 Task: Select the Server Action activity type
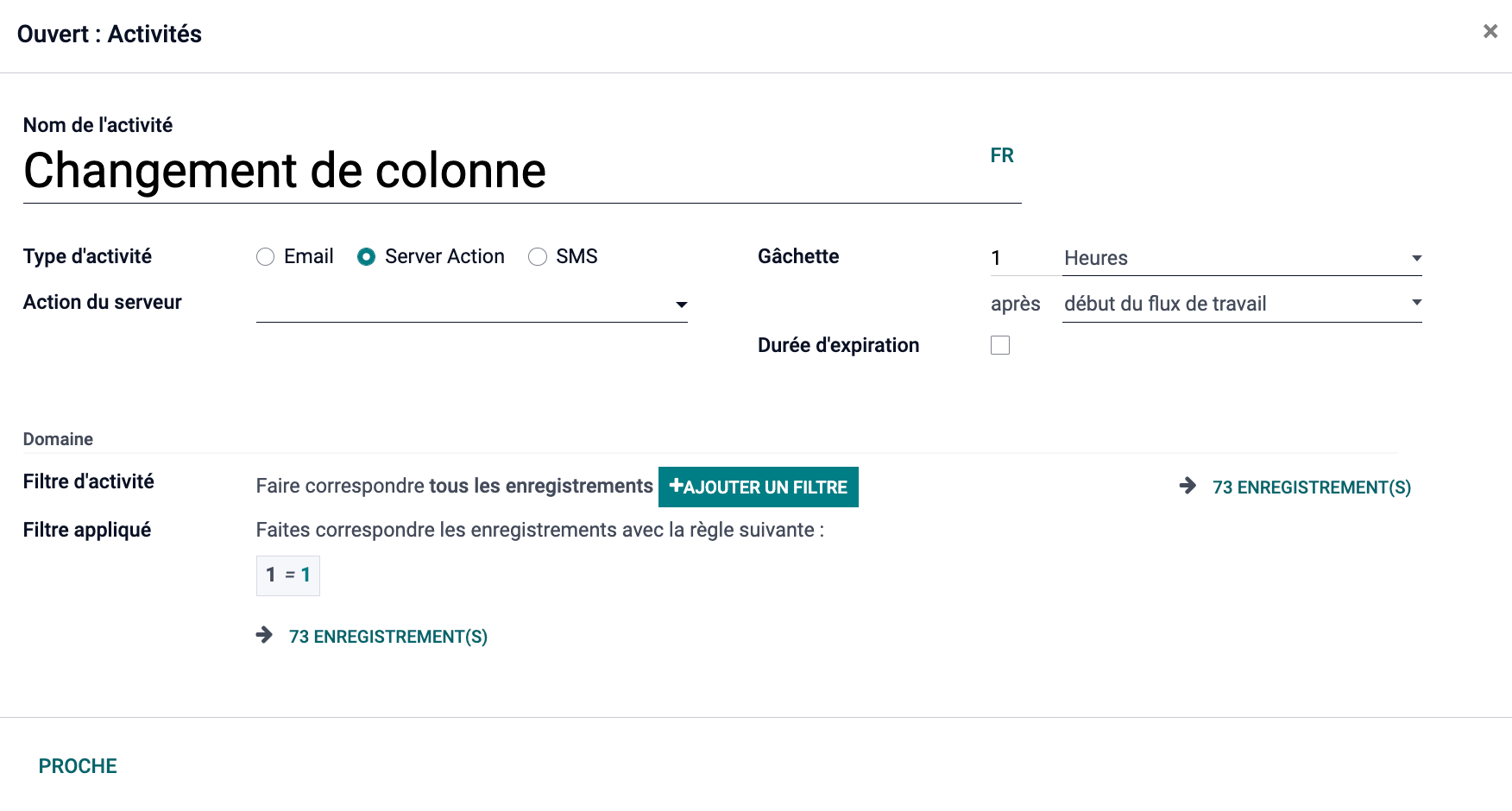coord(367,256)
